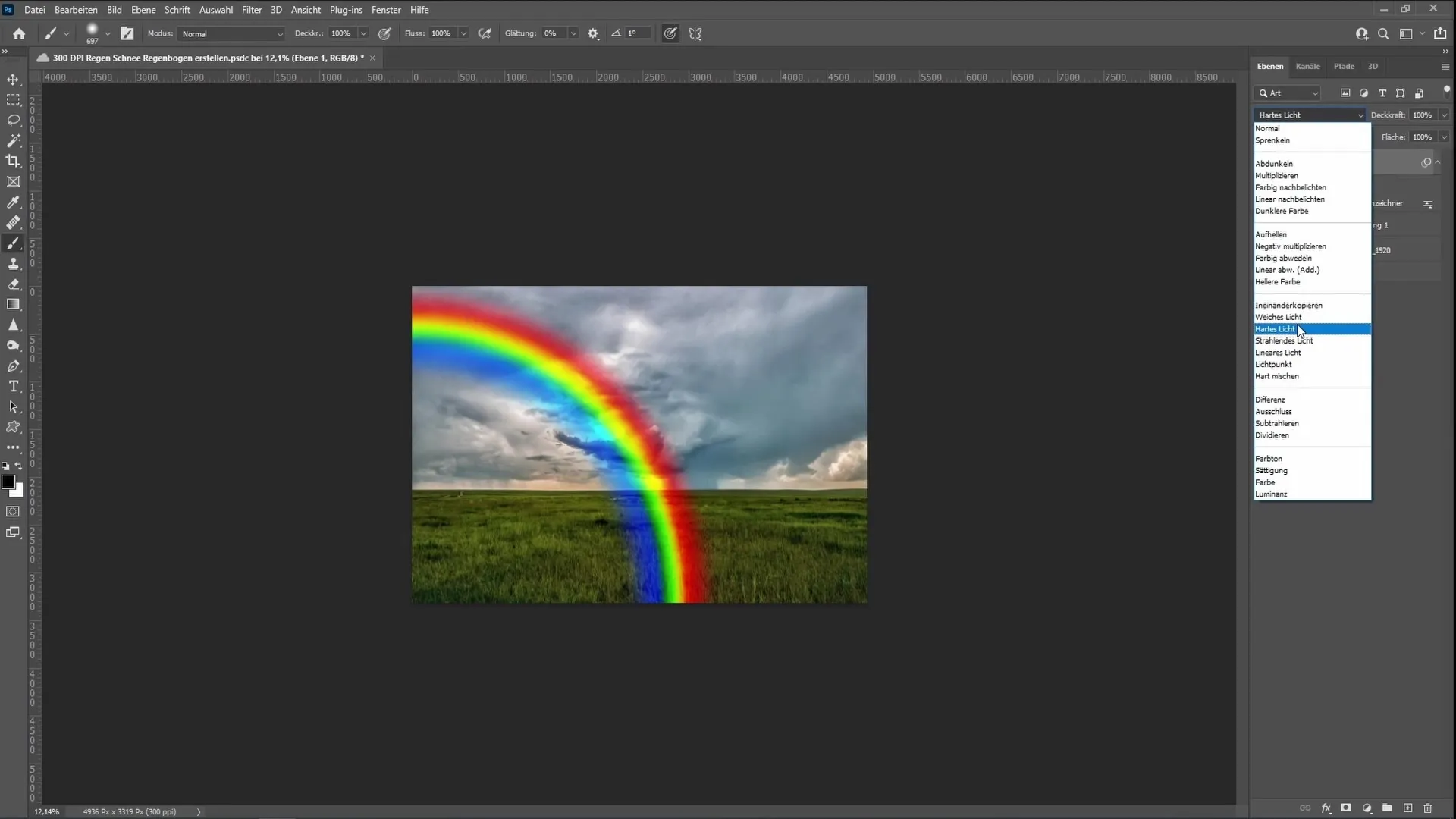1456x819 pixels.
Task: Open layer filter Art dropdown
Action: click(1288, 93)
